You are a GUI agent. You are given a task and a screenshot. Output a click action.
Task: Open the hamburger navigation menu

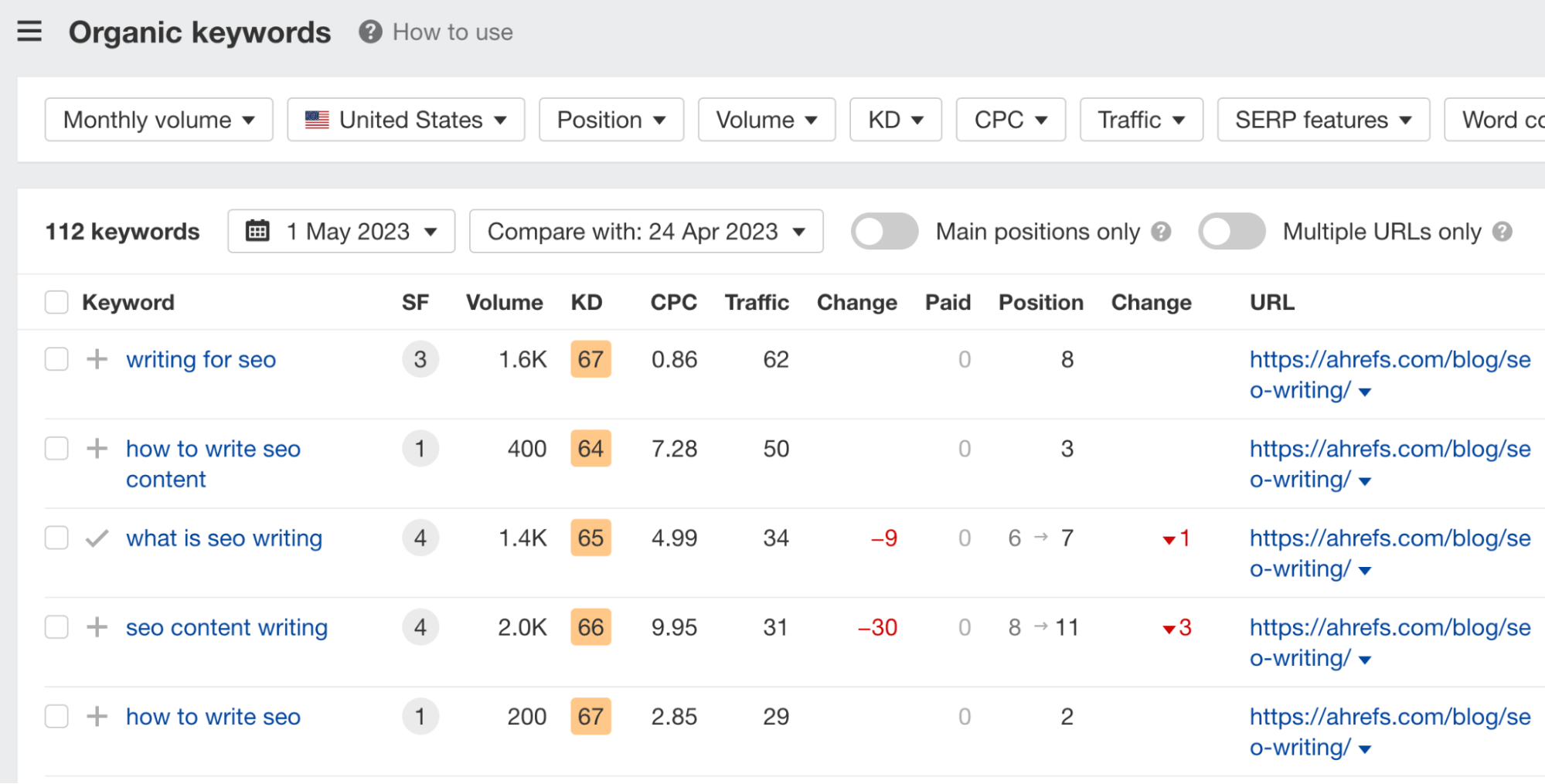pos(29,32)
